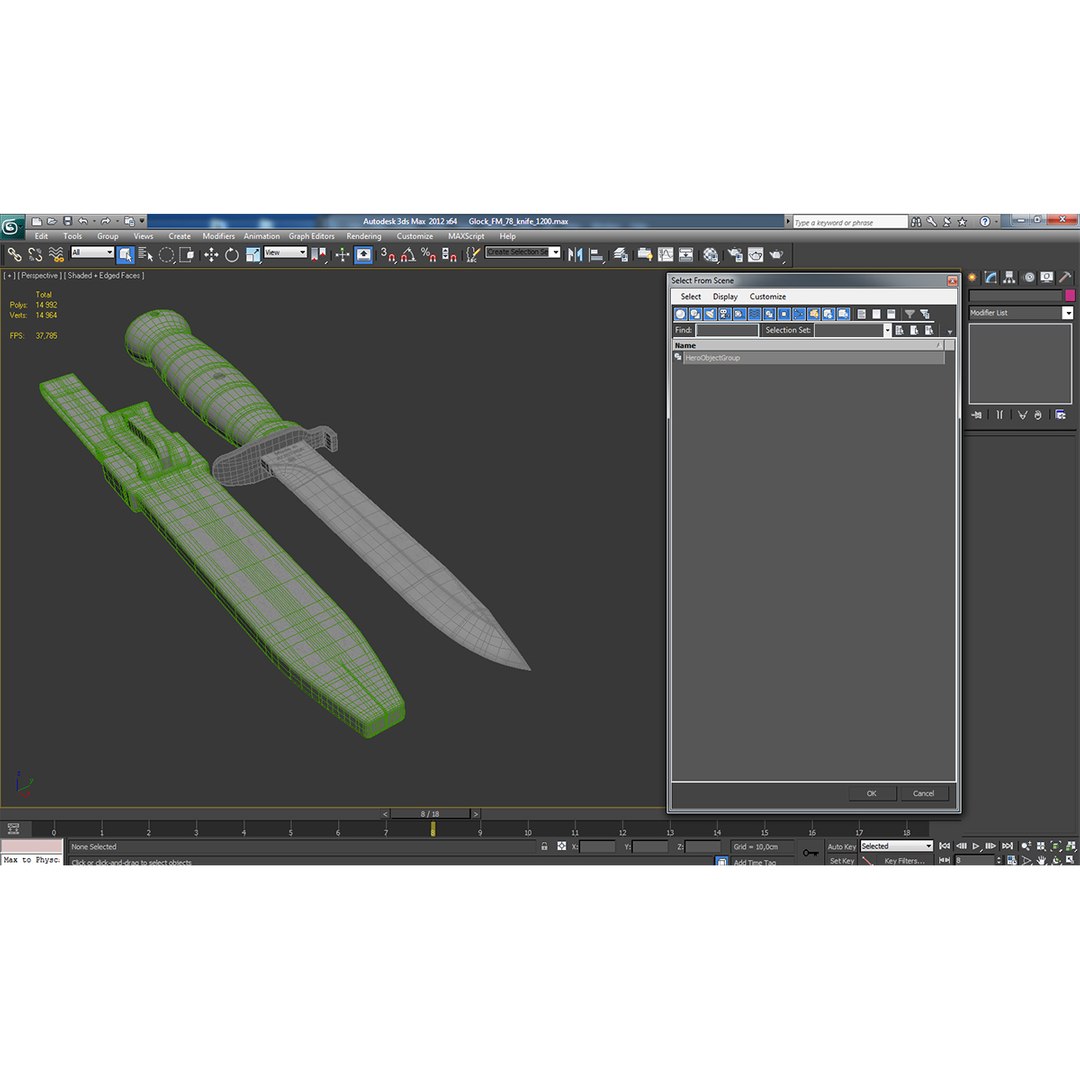Click the Mirror tool
Viewport: 1080px width, 1080px height.
coord(575,255)
